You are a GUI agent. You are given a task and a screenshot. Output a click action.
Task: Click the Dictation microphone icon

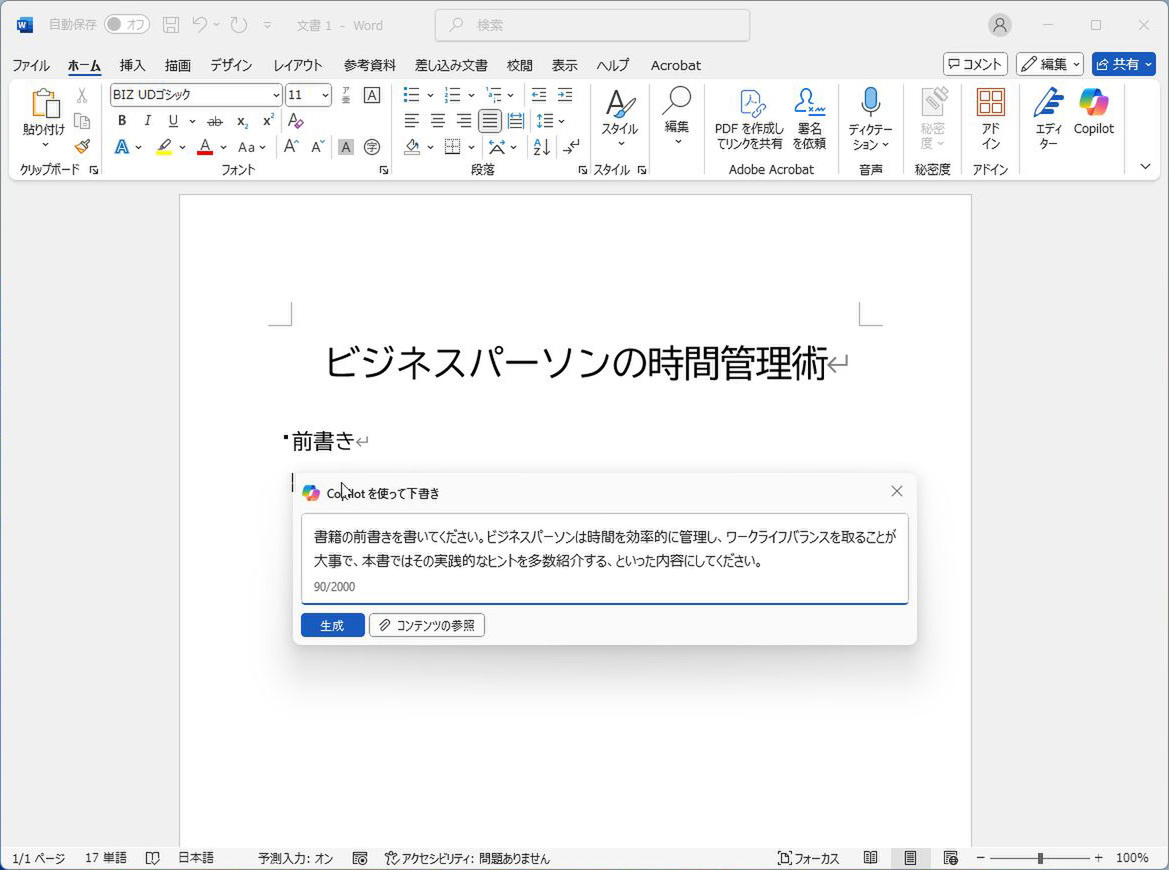870,104
